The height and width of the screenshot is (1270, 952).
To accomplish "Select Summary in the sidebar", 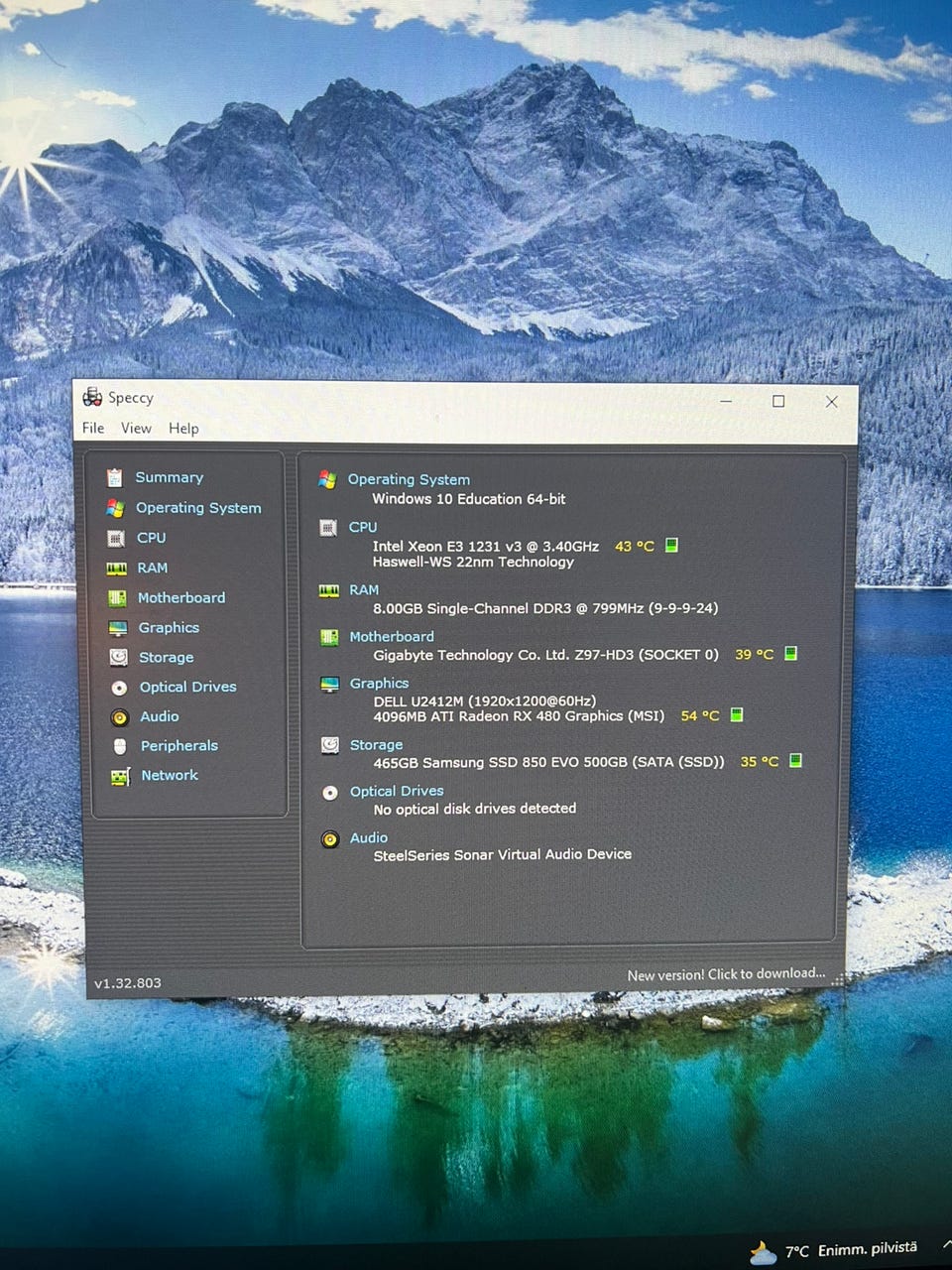I will [x=169, y=477].
